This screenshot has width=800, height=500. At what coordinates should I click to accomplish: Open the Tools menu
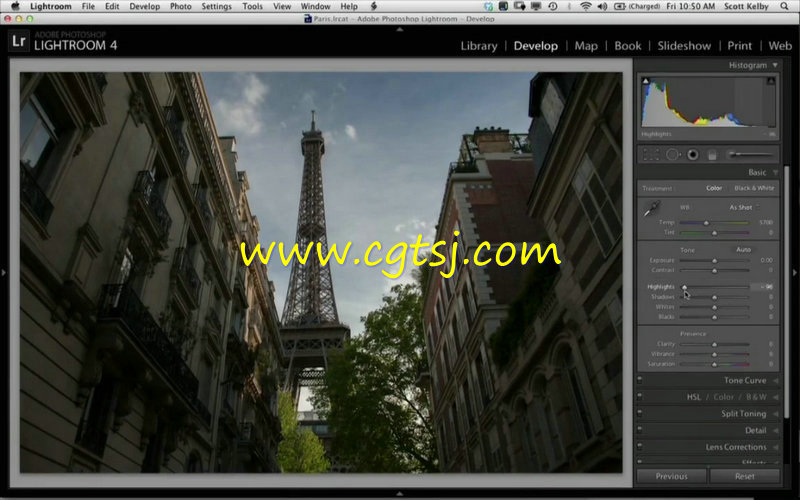pos(252,6)
